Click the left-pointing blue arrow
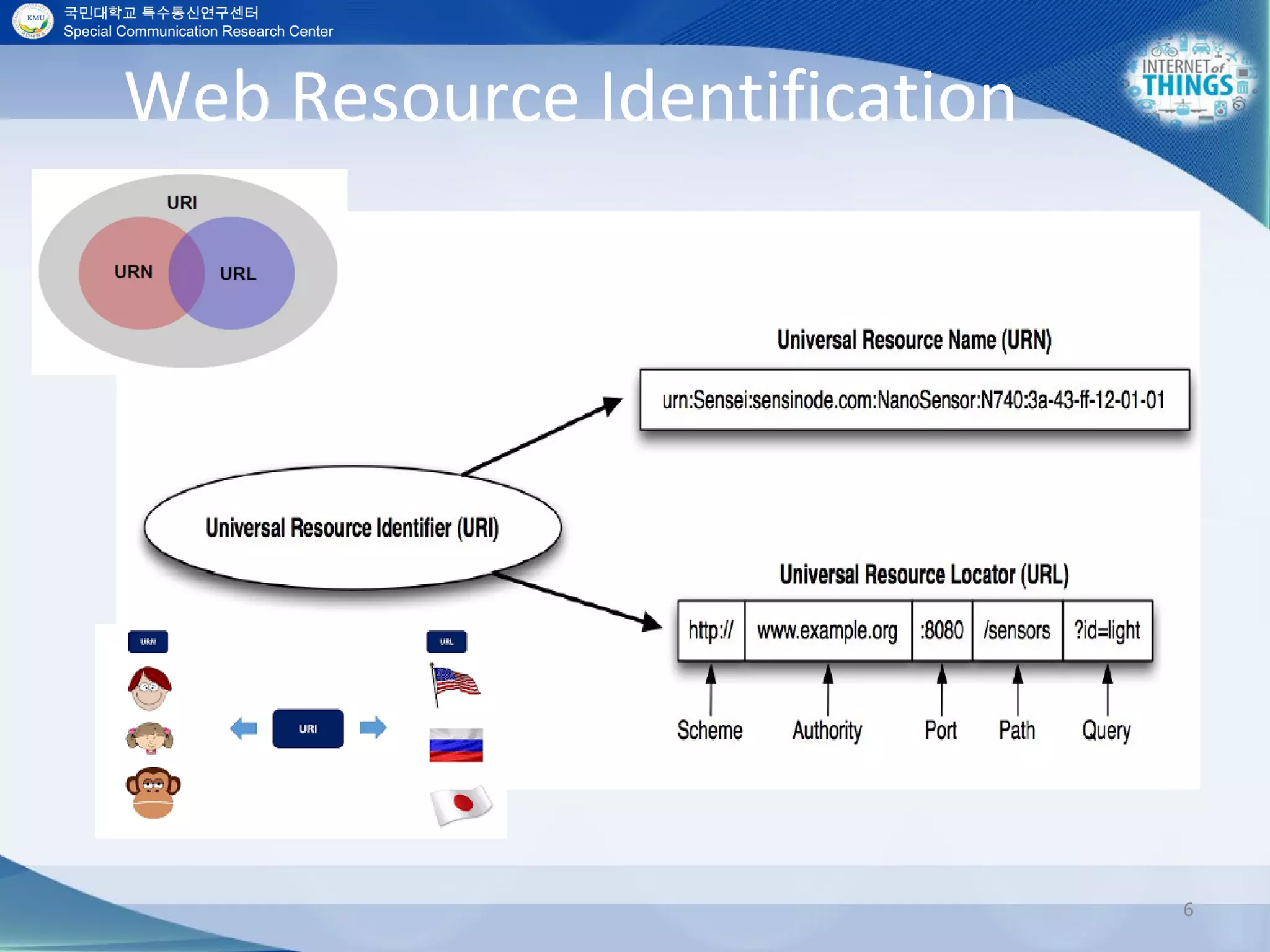Image resolution: width=1270 pixels, height=952 pixels. tap(243, 728)
